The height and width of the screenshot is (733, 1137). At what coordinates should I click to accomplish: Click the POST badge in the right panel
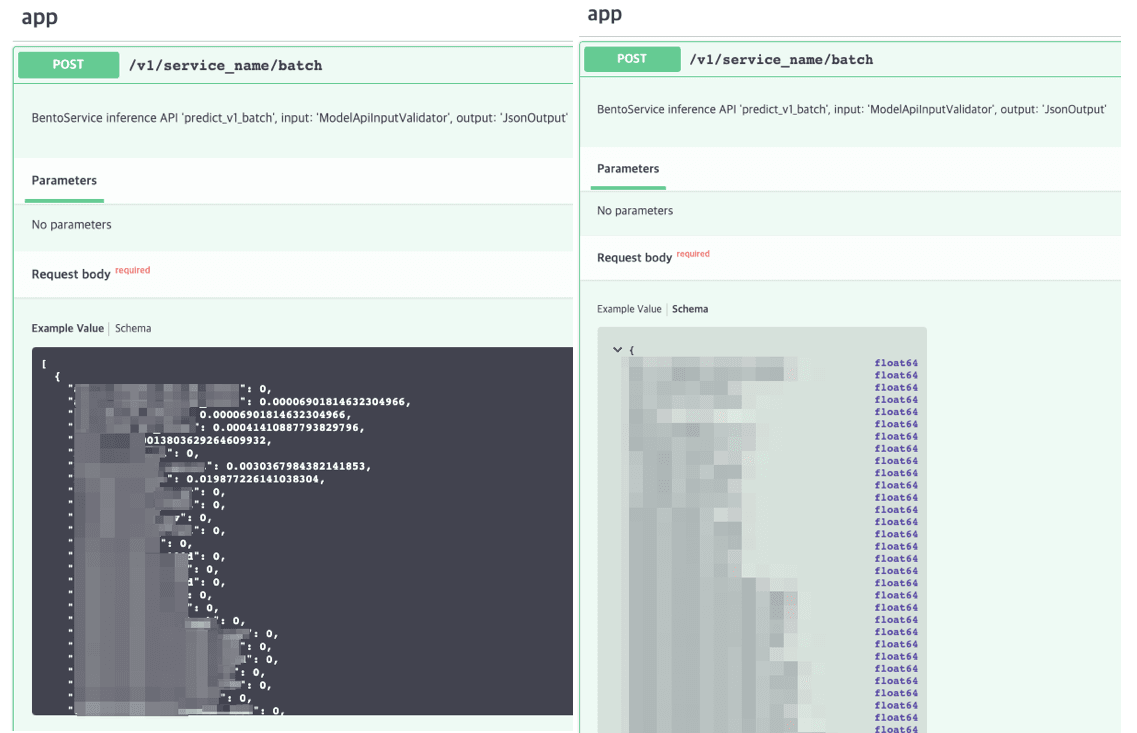coord(631,59)
